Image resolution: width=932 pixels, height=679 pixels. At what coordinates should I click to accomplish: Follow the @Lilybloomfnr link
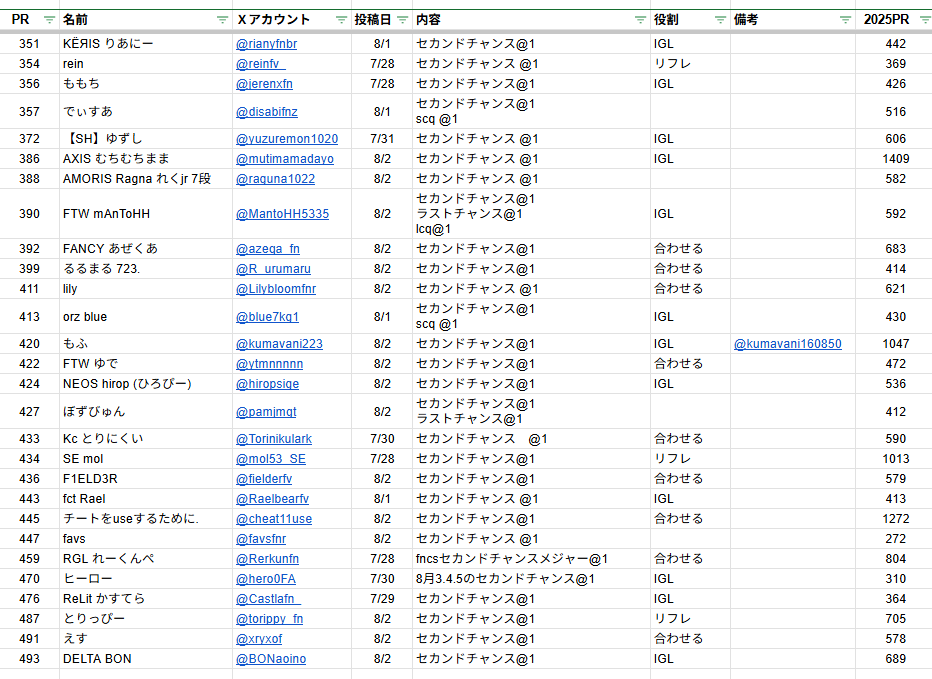276,289
